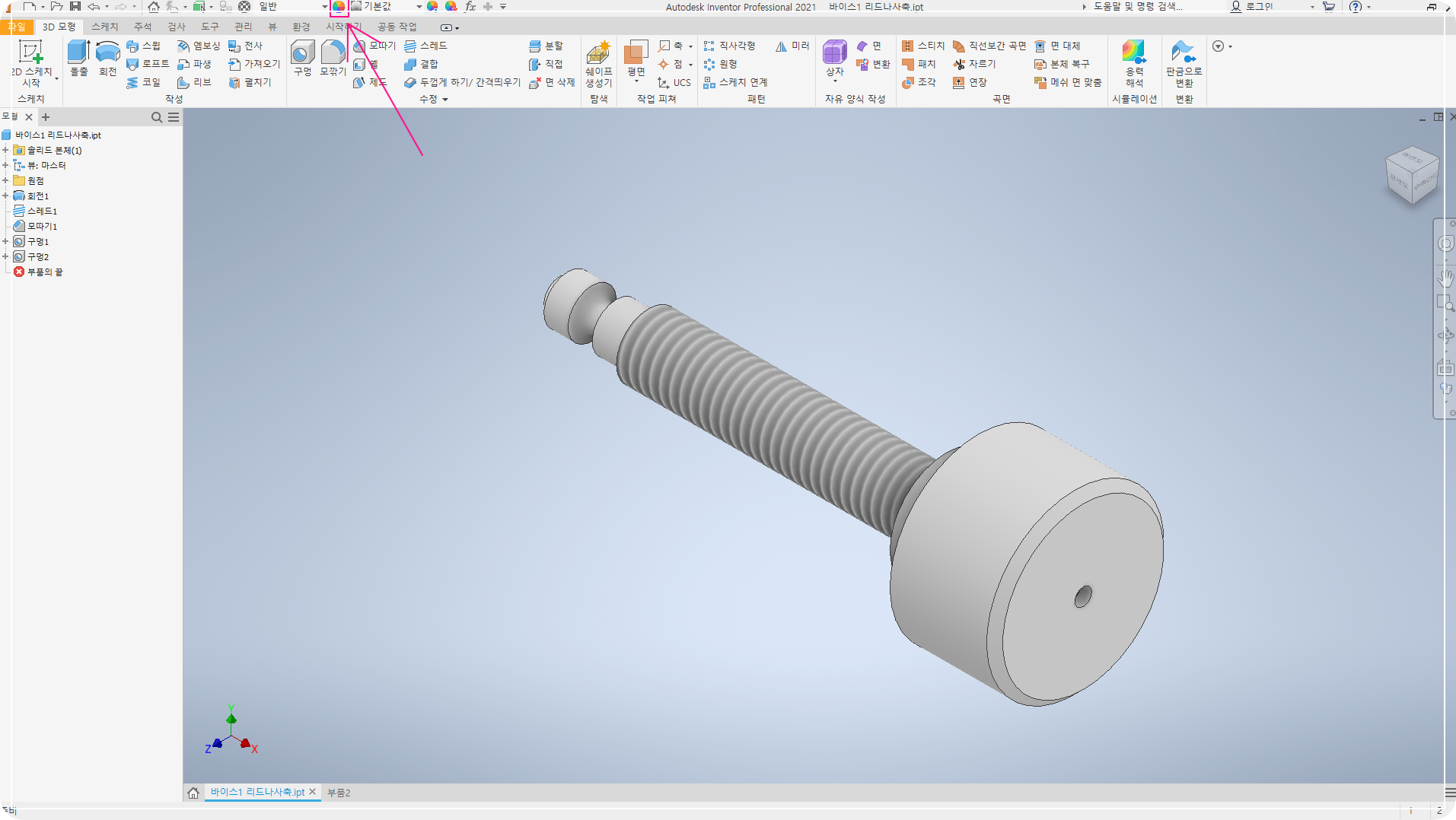Open the Shape Generator (쉐이프 생성기)

coord(598,64)
